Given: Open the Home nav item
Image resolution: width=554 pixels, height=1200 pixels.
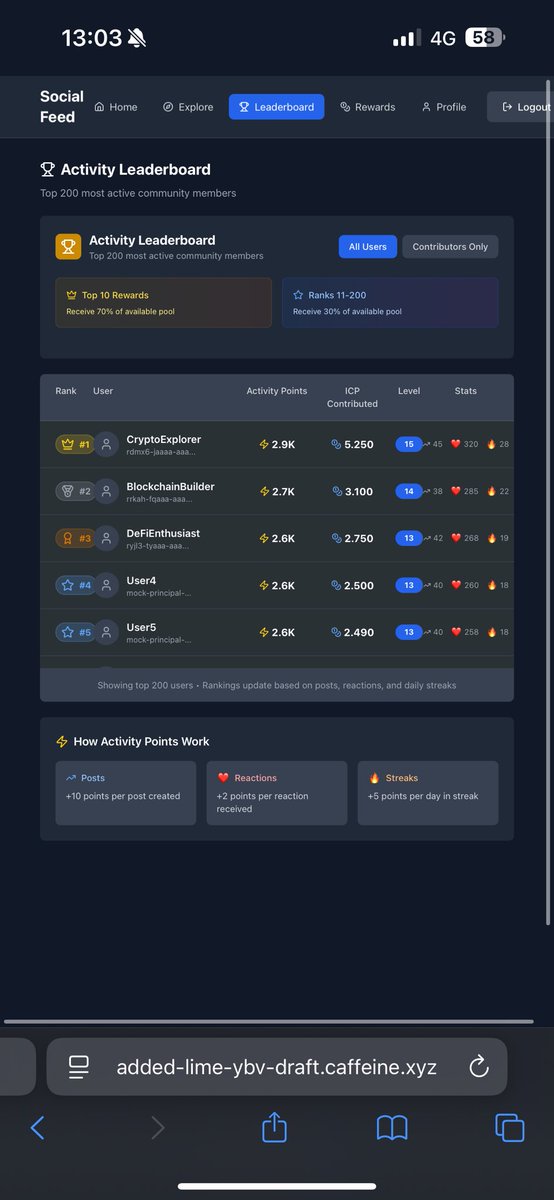Looking at the screenshot, I should (x=115, y=107).
